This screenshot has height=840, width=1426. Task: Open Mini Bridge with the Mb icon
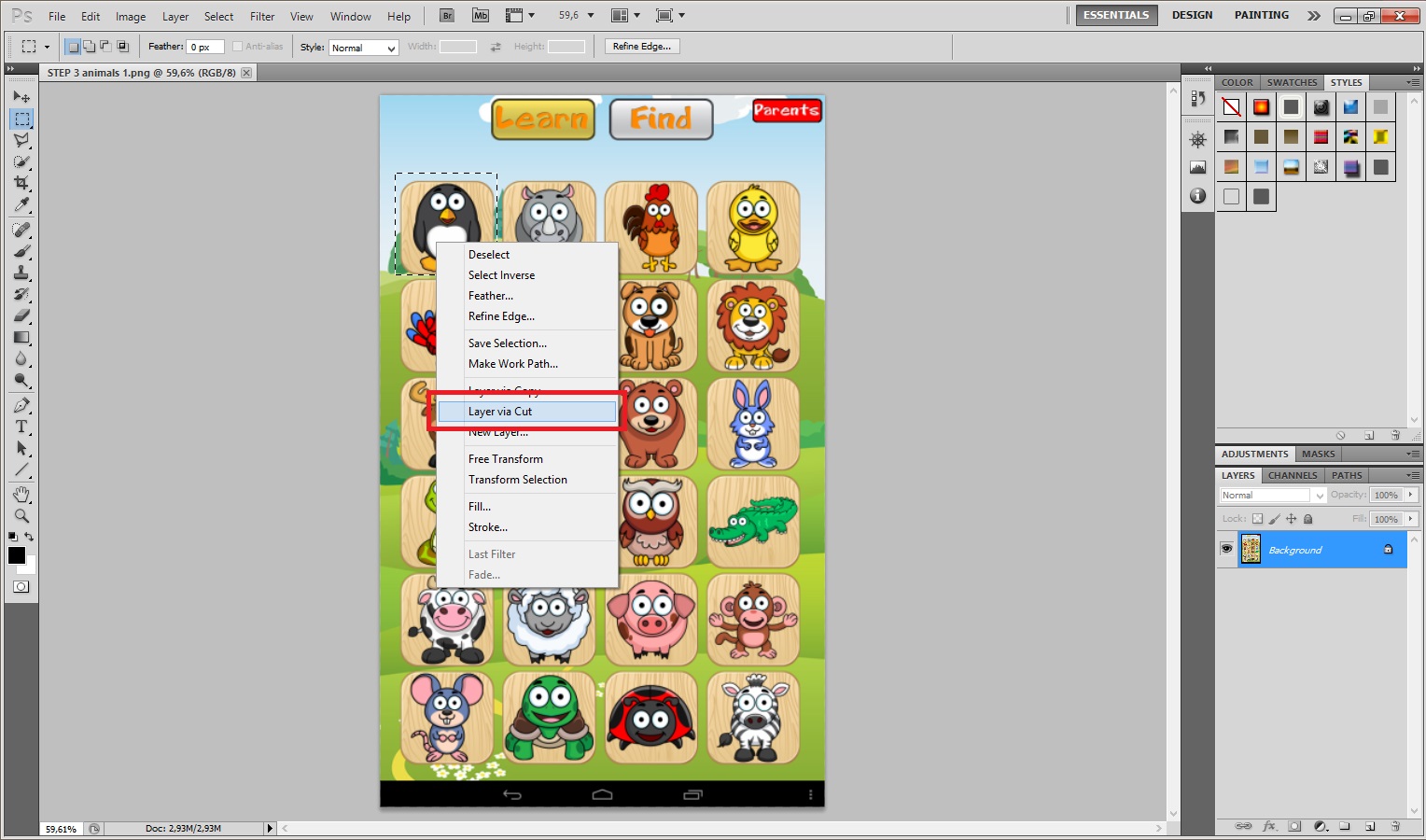pos(481,16)
